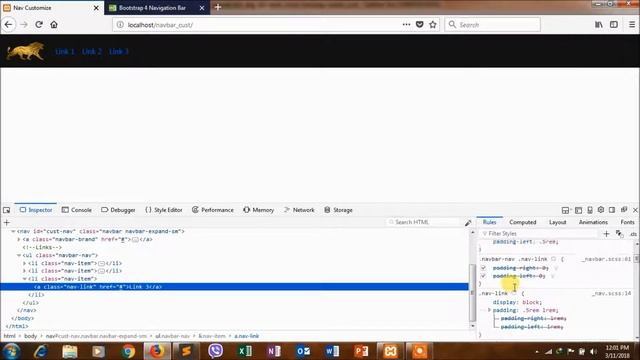
Task: Reload the current page
Action: [39, 24]
